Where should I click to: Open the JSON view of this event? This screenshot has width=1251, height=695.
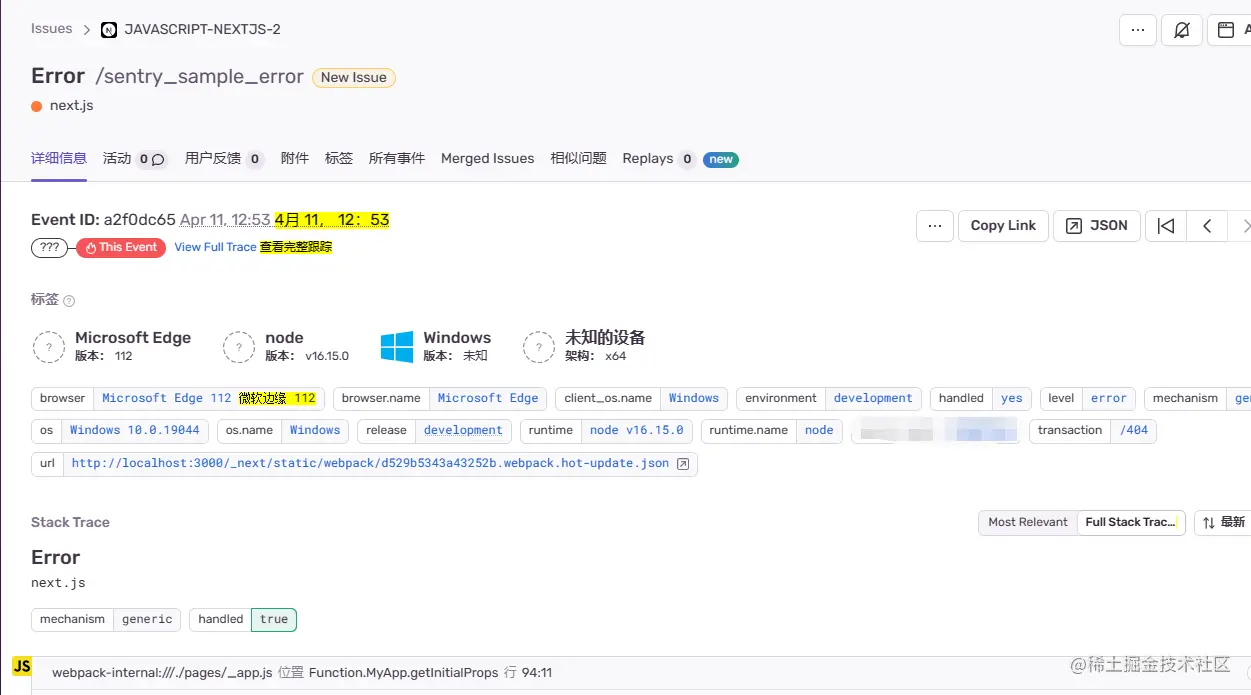[x=1096, y=226]
